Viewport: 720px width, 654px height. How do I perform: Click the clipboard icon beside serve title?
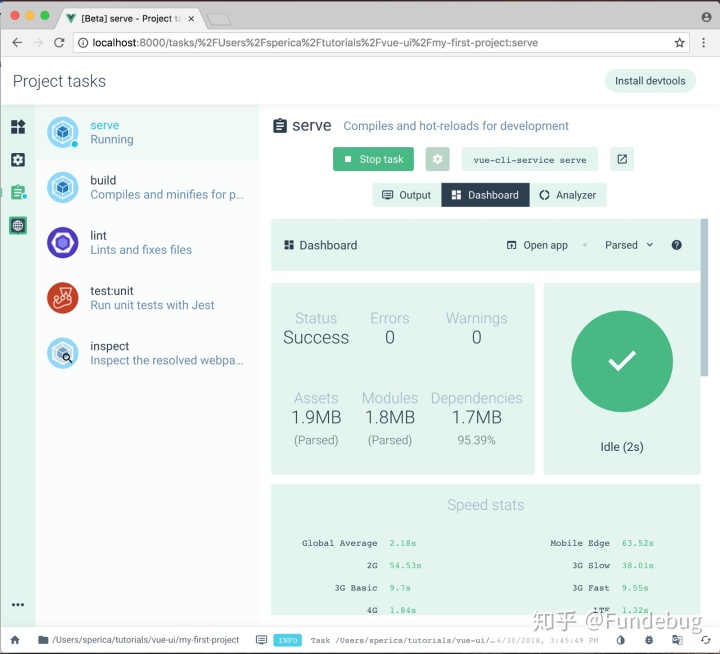[280, 125]
